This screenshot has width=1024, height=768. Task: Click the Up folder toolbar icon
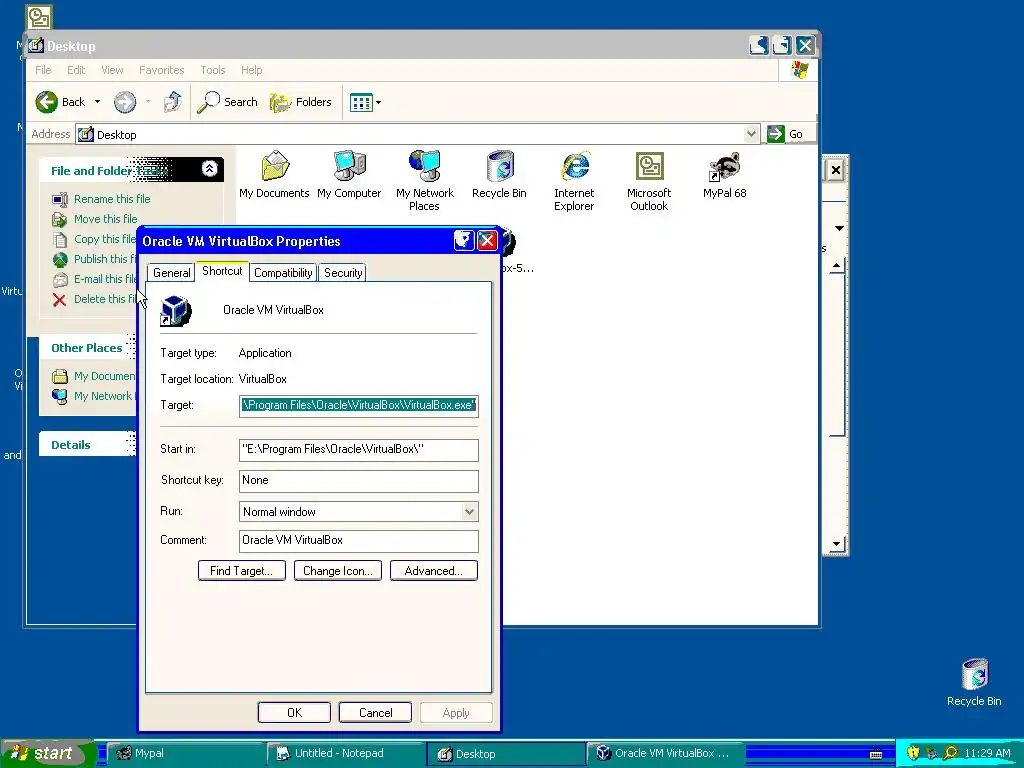(173, 102)
